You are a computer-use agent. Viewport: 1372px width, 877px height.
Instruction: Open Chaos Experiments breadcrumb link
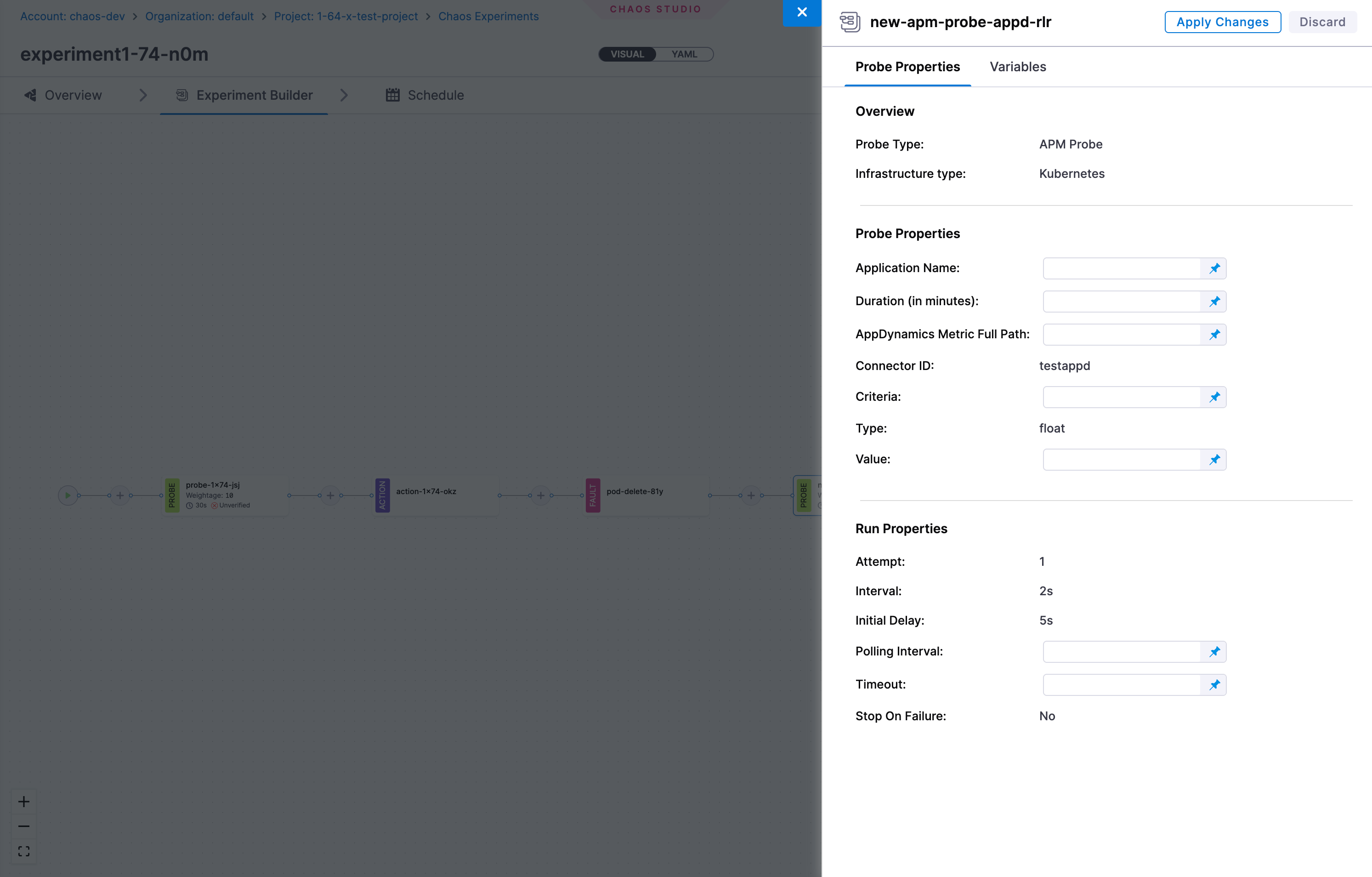488,17
